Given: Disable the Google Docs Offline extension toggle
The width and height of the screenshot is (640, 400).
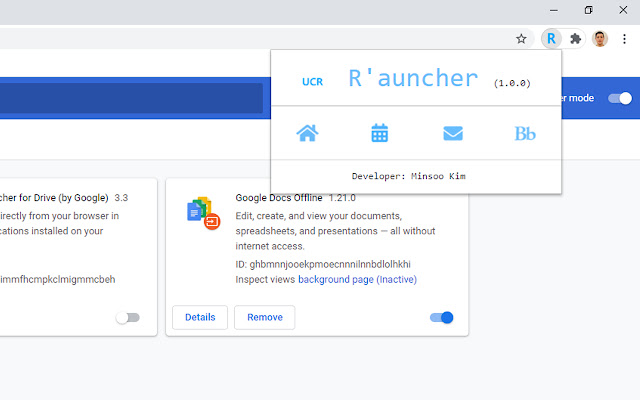Looking at the screenshot, I should pyautogui.click(x=442, y=317).
